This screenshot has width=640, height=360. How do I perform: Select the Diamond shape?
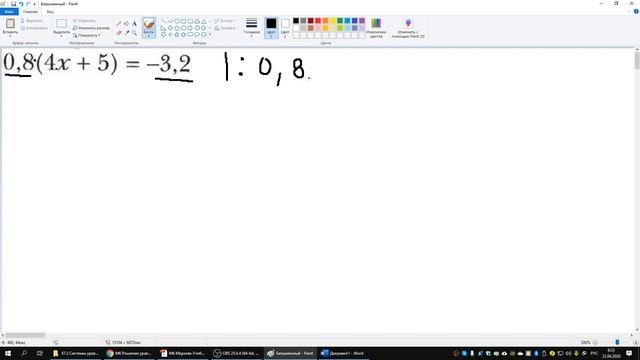(170, 28)
